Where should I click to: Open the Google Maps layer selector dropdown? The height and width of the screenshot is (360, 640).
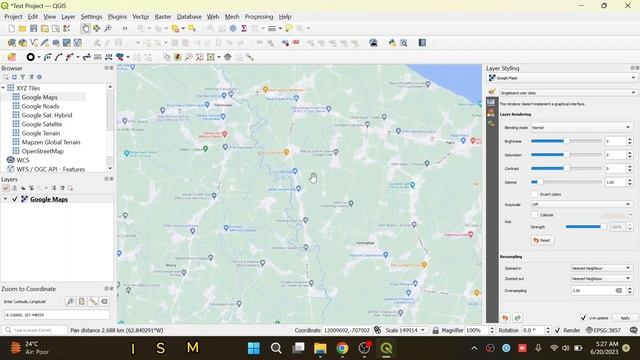point(561,78)
